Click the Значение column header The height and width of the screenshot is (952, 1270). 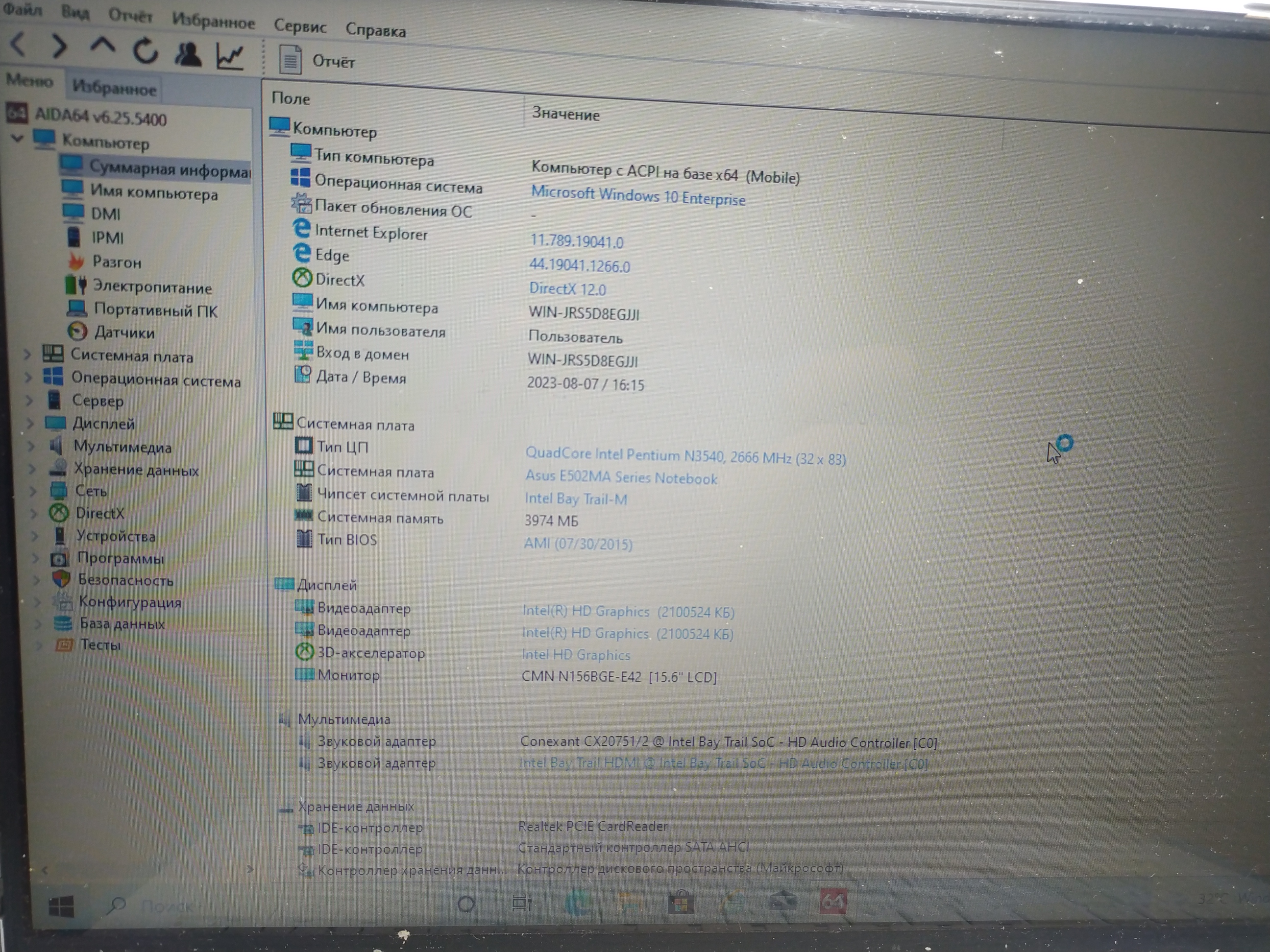pyautogui.click(x=565, y=114)
